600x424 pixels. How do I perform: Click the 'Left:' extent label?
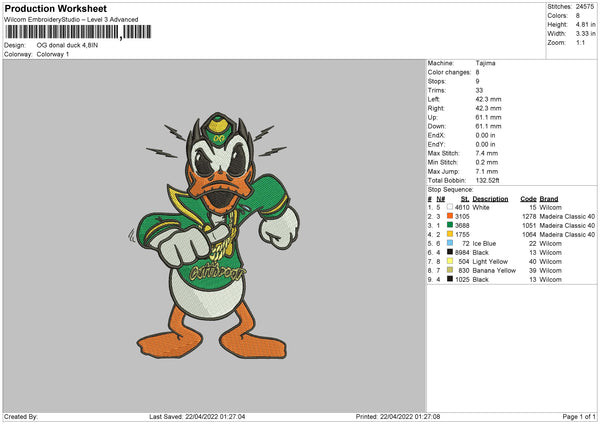434,99
